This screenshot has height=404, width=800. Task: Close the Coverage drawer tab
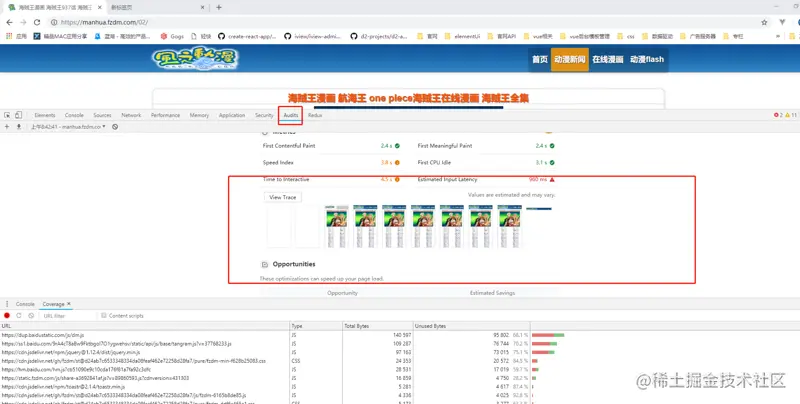tap(69, 304)
